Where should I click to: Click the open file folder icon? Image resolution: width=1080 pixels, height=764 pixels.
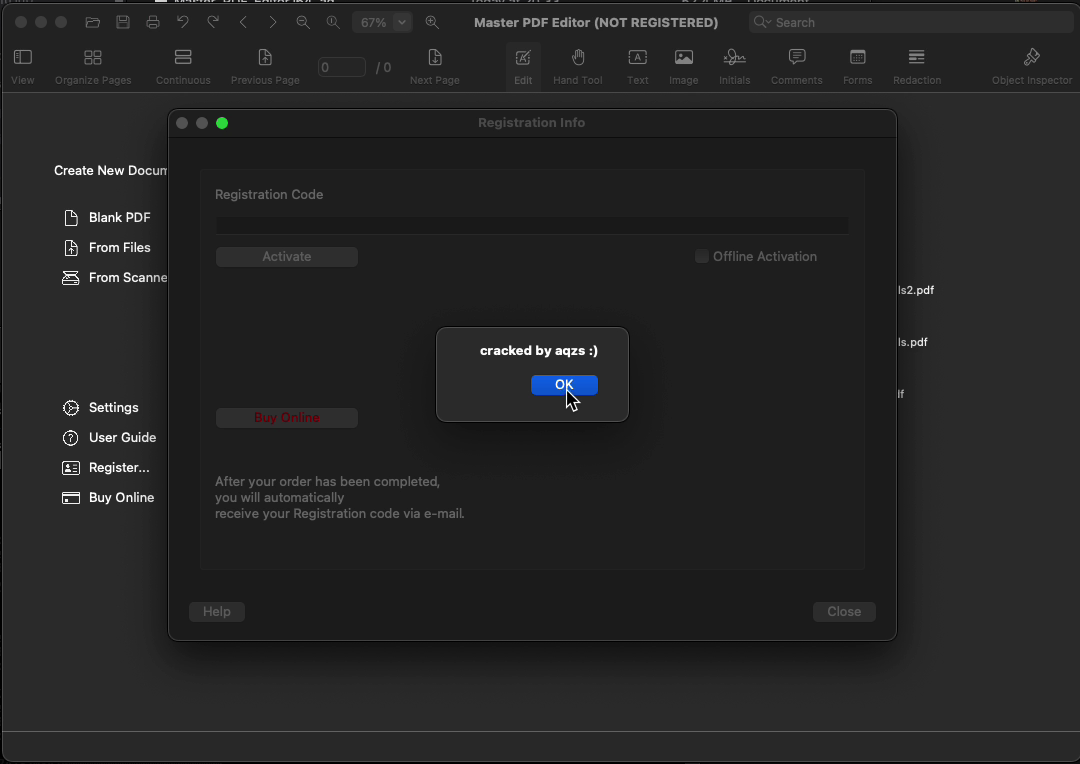93,22
